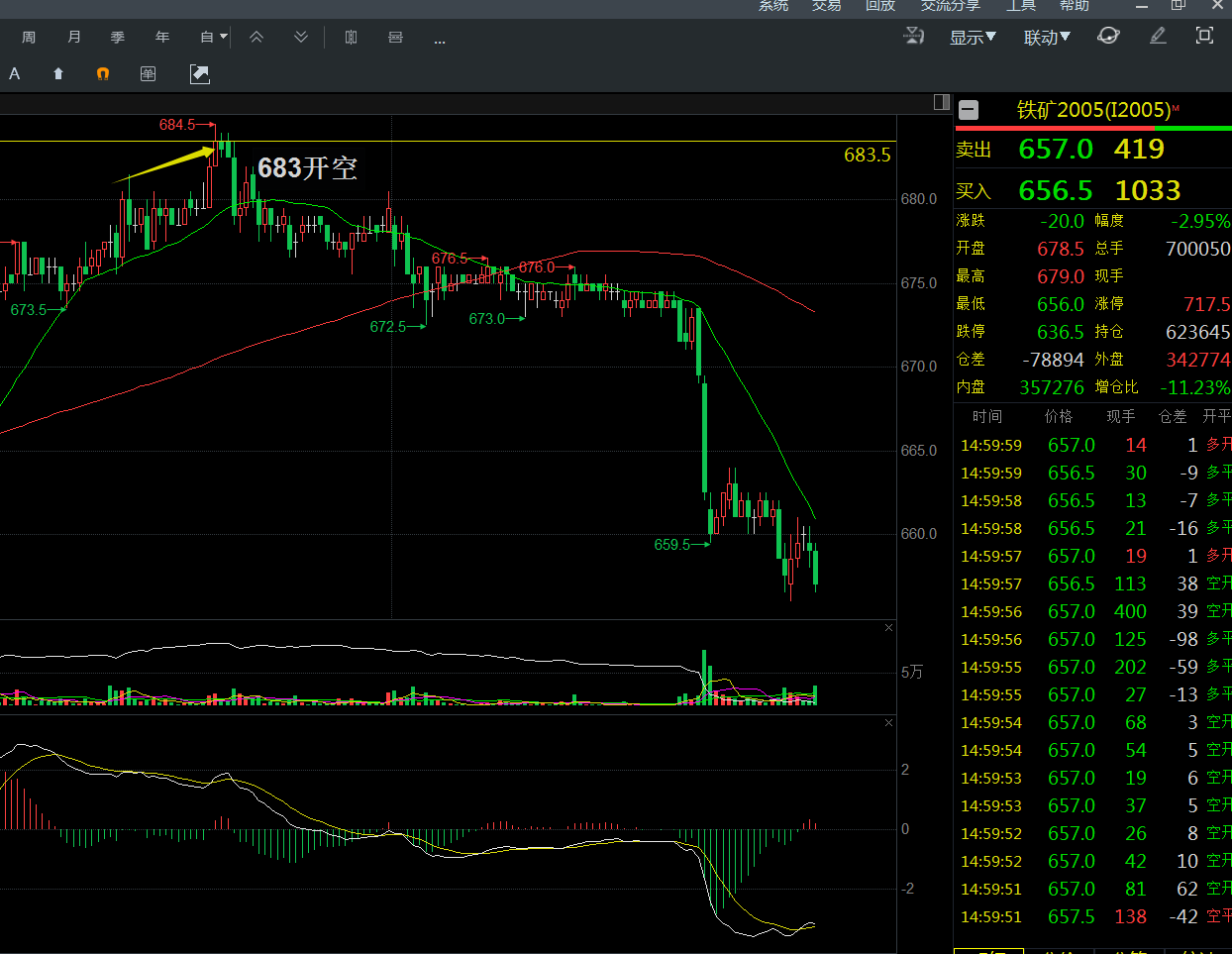Click the double chevron up icon
Image resolution: width=1232 pixels, height=954 pixels.
coord(257,37)
